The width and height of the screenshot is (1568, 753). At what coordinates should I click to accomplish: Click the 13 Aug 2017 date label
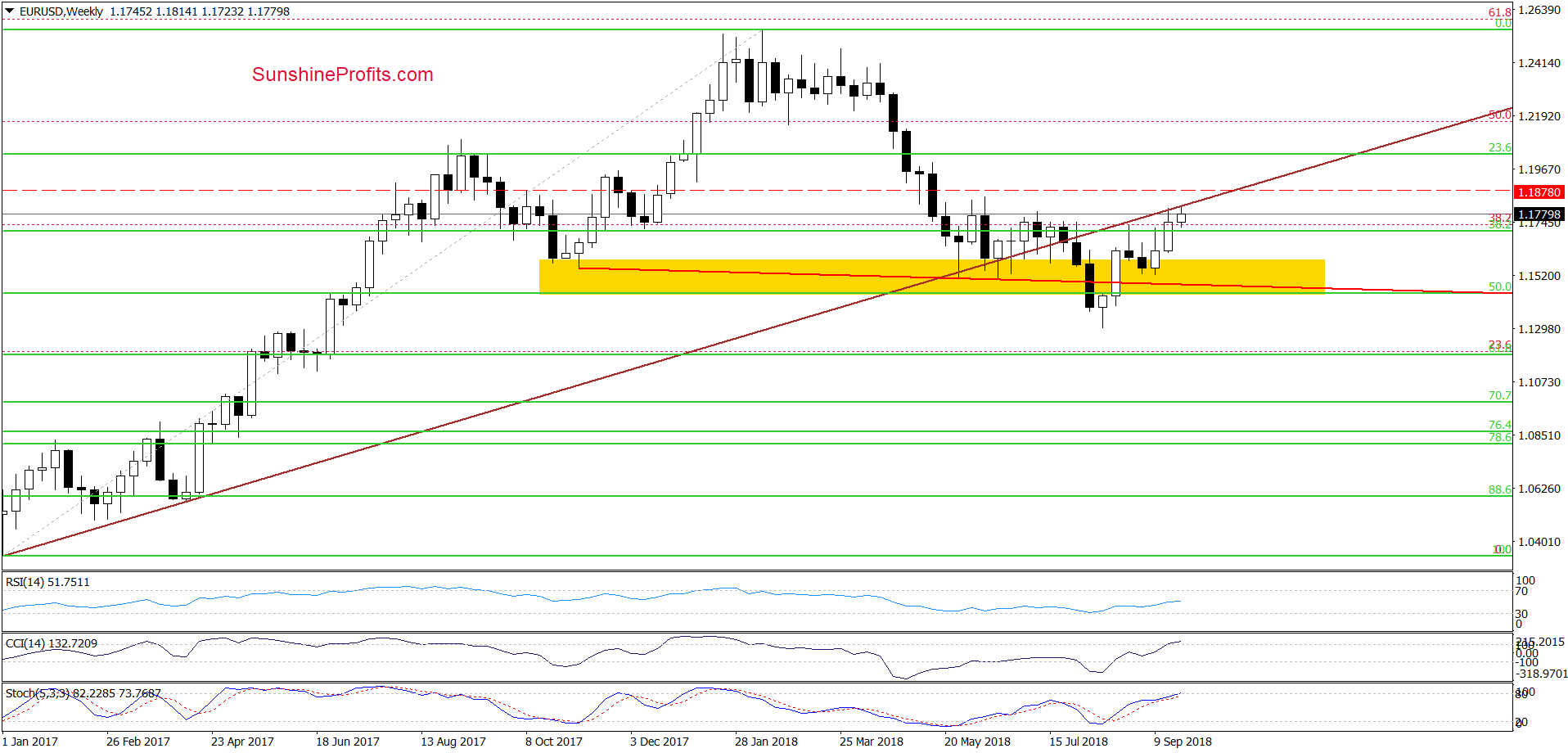453,742
